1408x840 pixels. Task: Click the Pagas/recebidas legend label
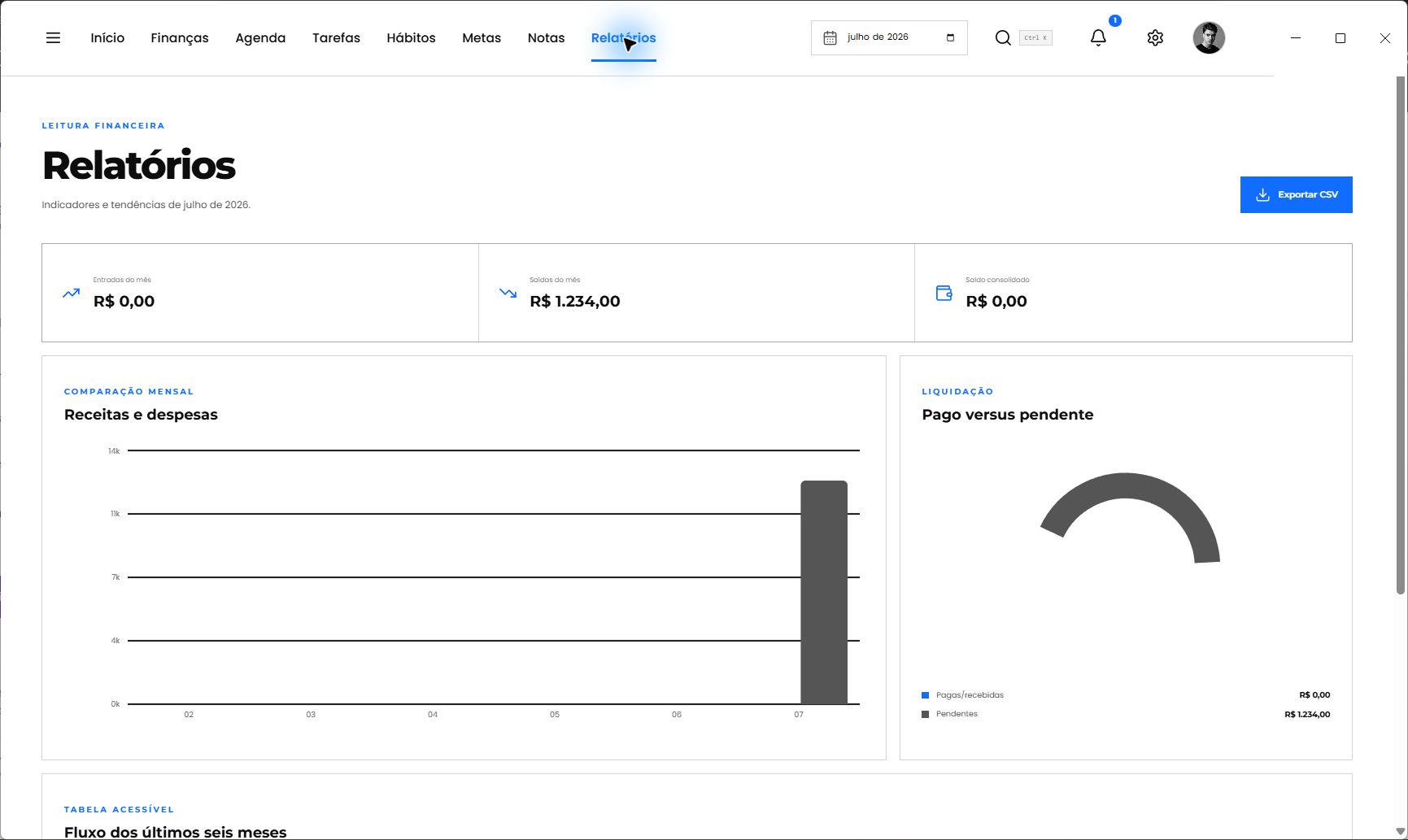coord(970,695)
